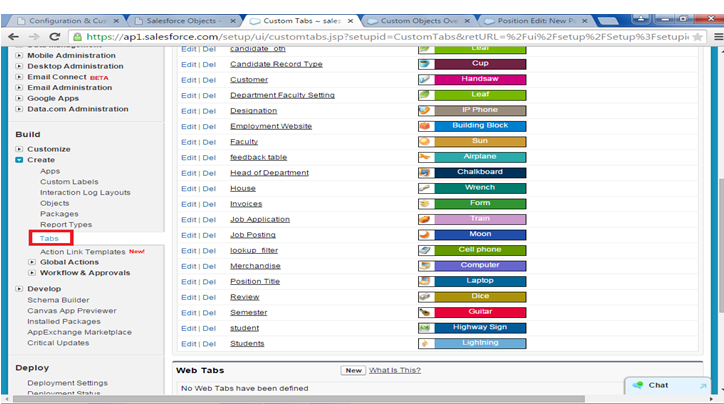
Task: Collapse the Create section
Action: tap(19, 160)
